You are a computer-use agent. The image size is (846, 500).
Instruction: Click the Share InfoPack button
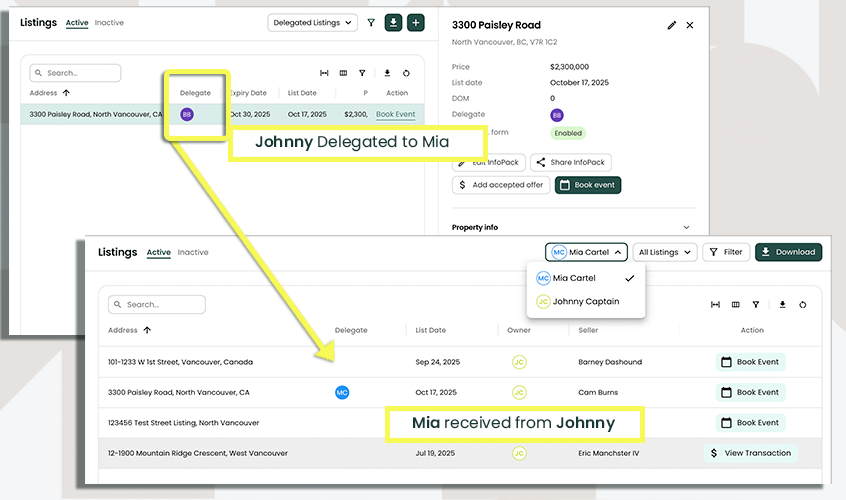coord(570,162)
